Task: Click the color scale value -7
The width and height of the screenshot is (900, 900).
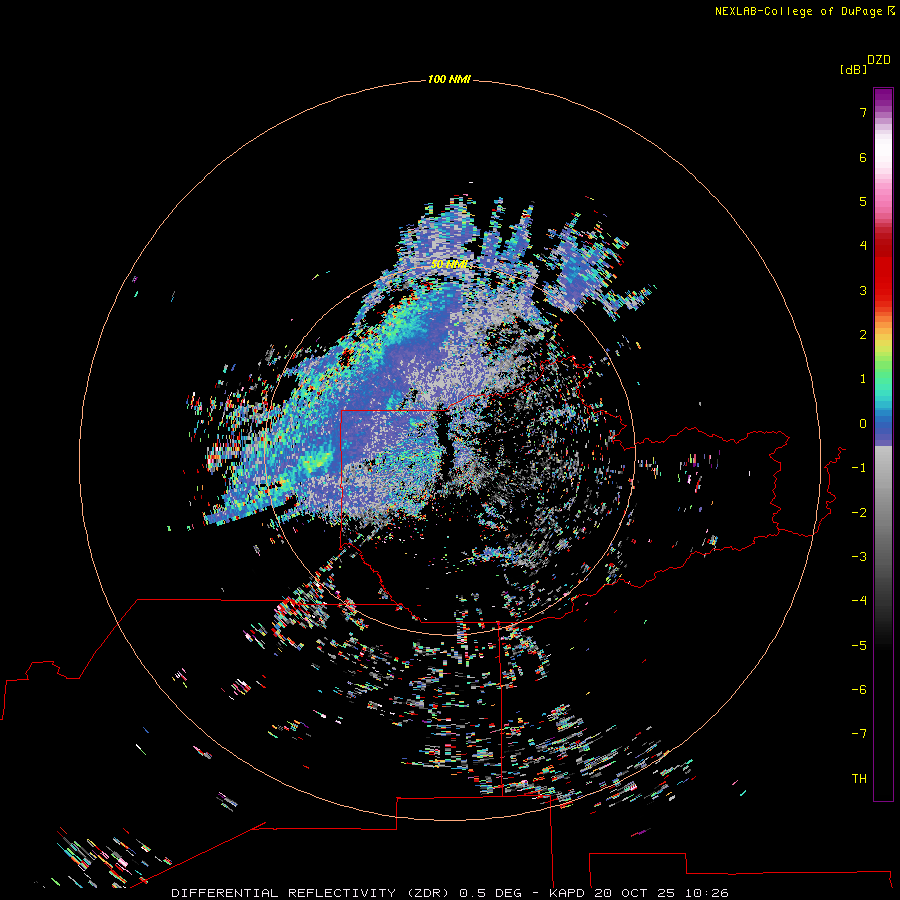Action: pyautogui.click(x=859, y=734)
